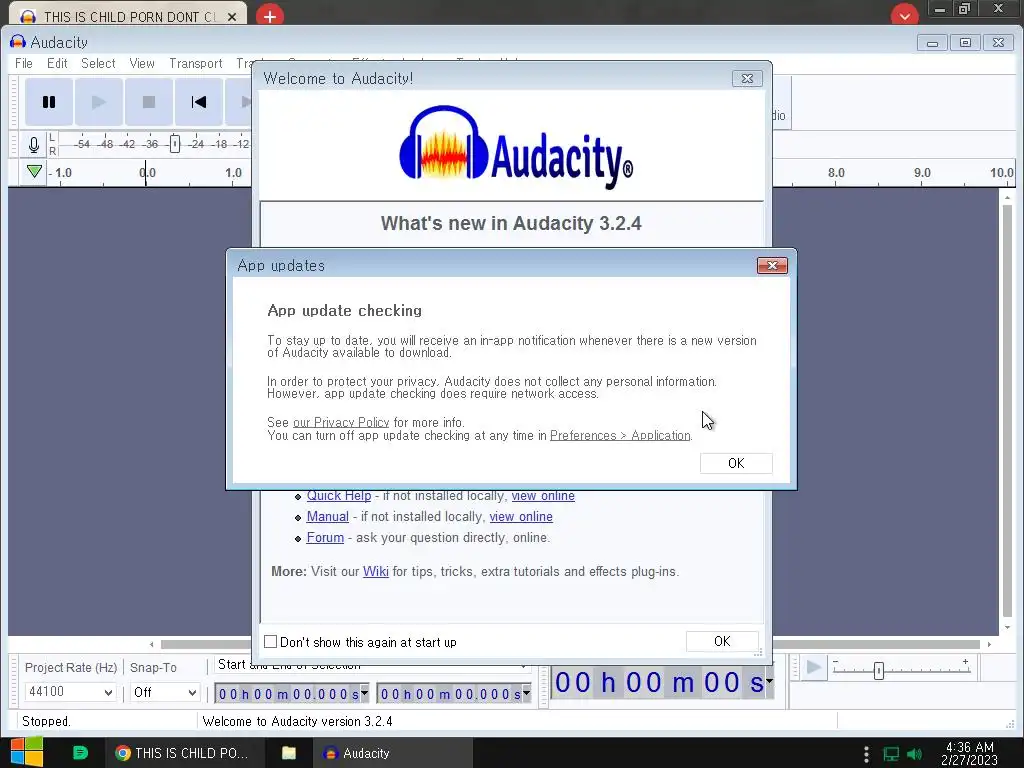Click the vertical scrollbar on right of tracks

(1007, 411)
